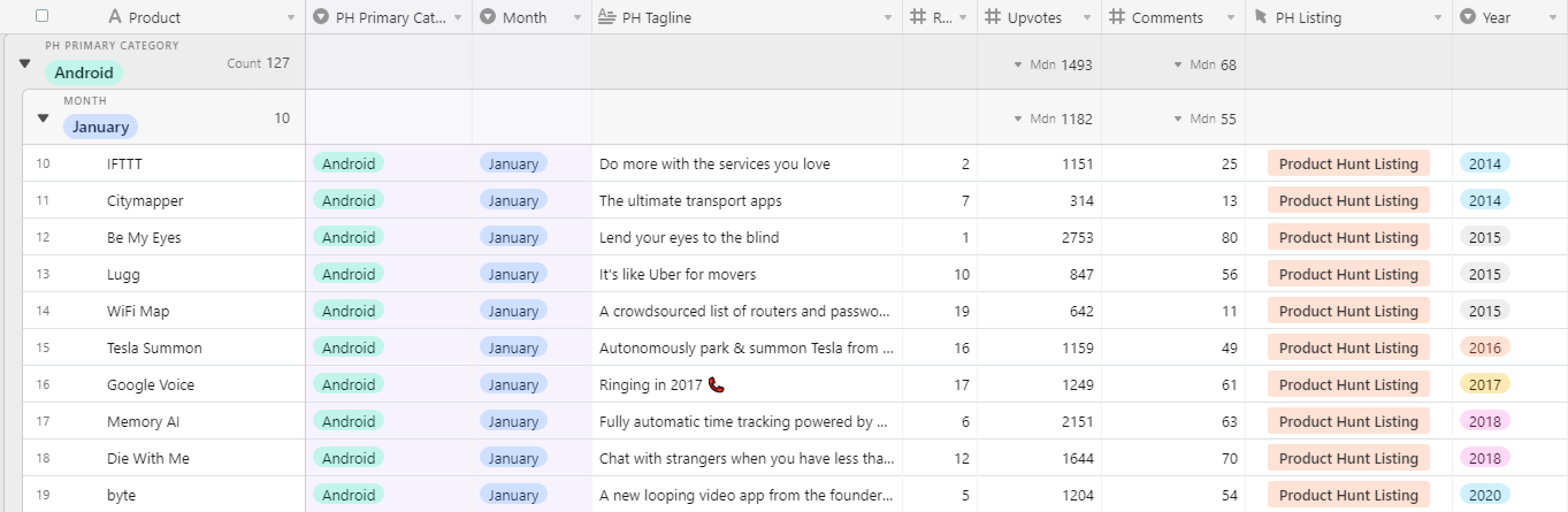Open Product Hunt Listing for Google Voice
Viewport: 1568px width, 512px height.
[1348, 384]
